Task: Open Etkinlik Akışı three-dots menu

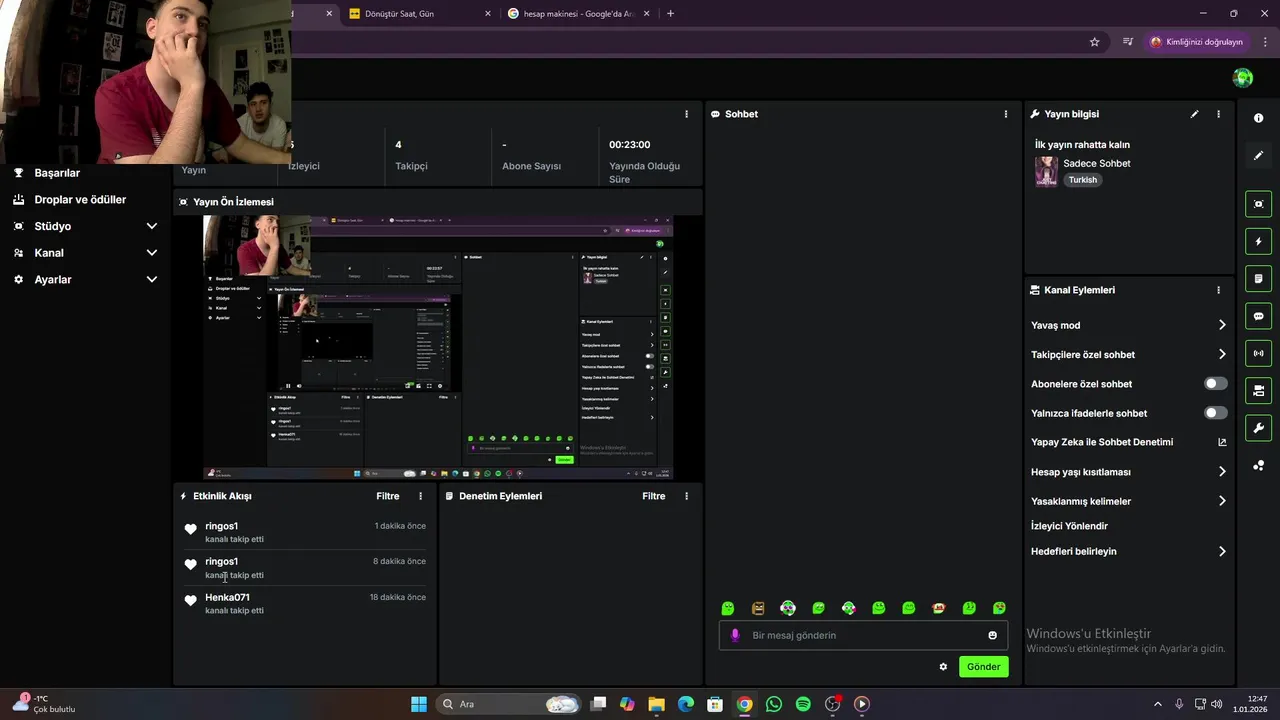Action: 420,496
